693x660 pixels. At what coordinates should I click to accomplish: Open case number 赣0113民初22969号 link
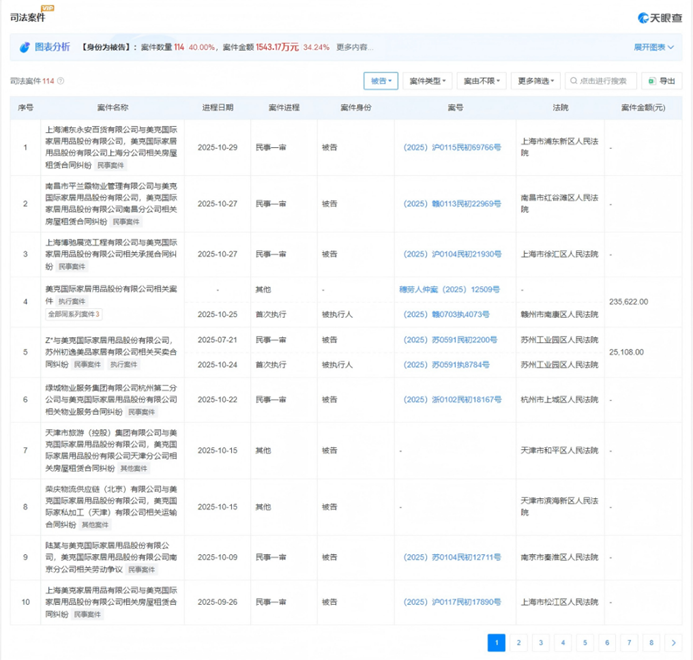[x=454, y=203]
